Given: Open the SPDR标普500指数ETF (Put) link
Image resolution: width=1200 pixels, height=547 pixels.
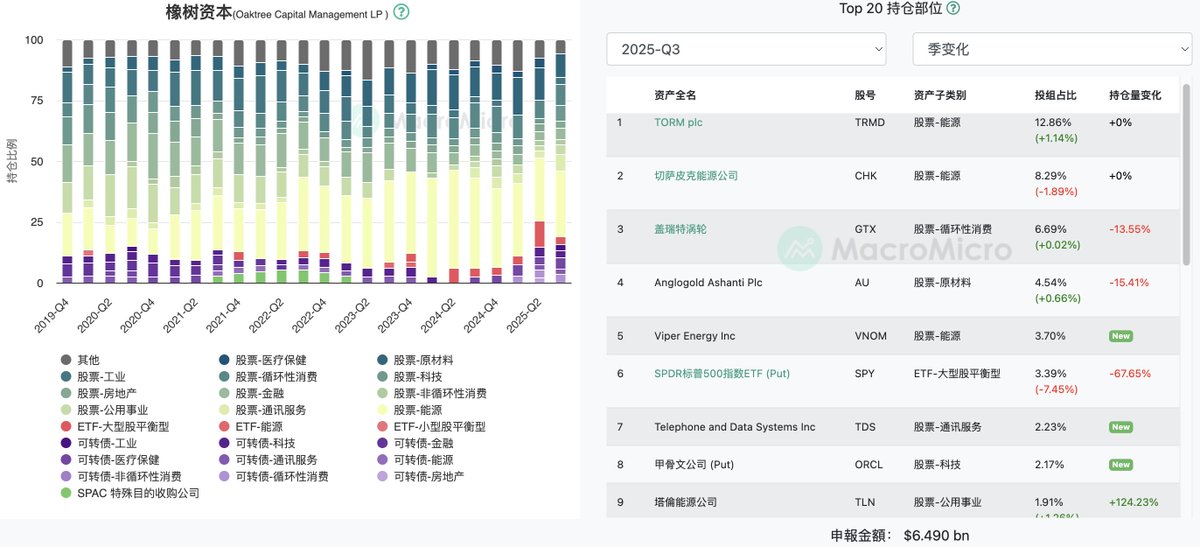Looking at the screenshot, I should (721, 373).
